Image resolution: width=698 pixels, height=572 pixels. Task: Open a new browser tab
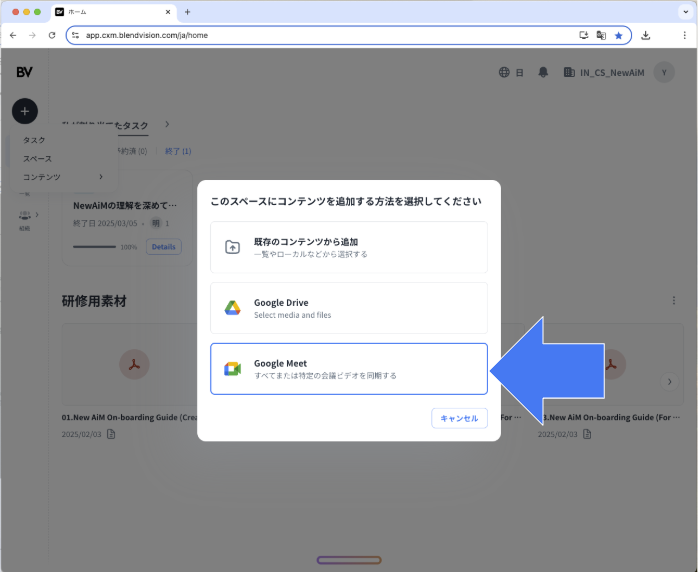[187, 12]
